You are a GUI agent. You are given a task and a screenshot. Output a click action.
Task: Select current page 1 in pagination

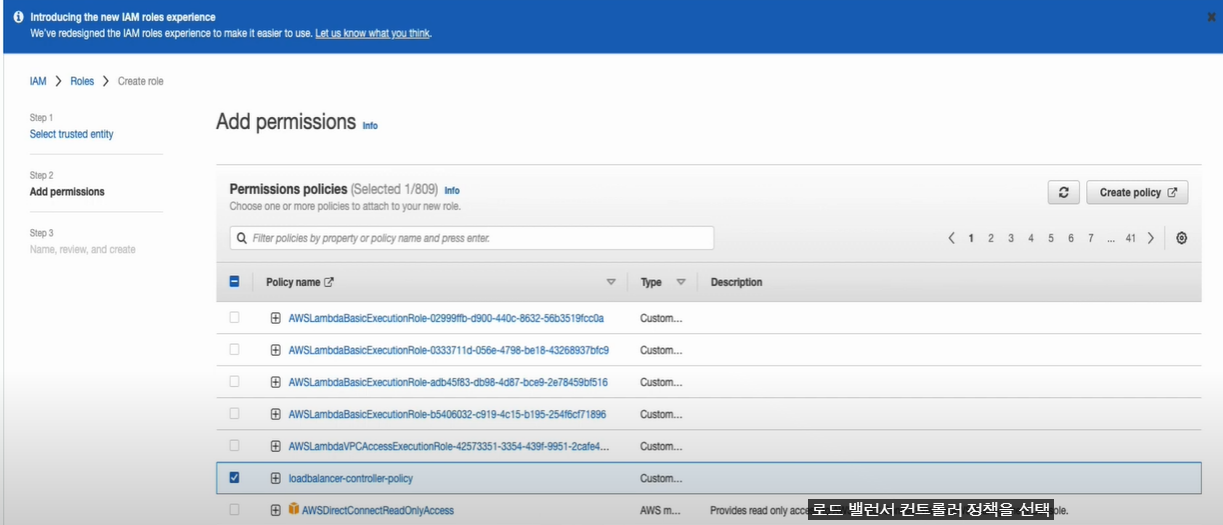point(971,238)
